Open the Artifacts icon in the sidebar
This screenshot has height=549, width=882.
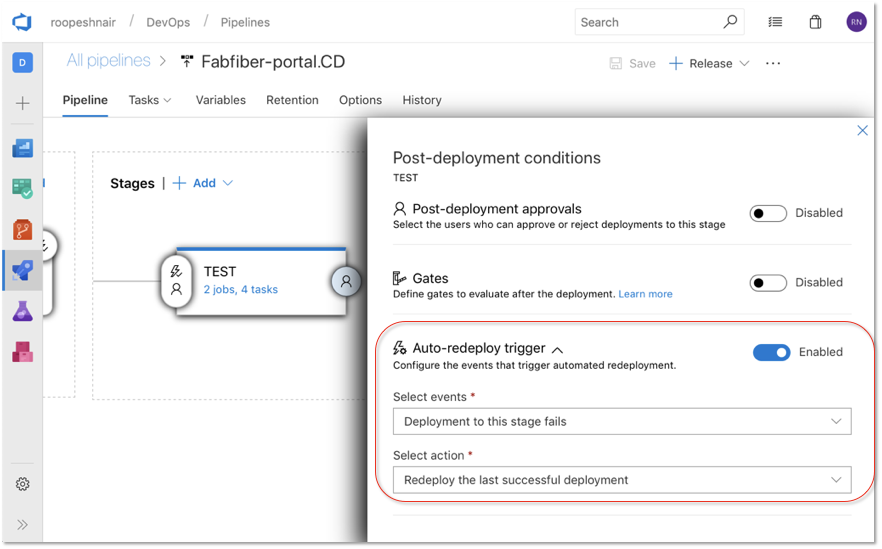(x=22, y=351)
